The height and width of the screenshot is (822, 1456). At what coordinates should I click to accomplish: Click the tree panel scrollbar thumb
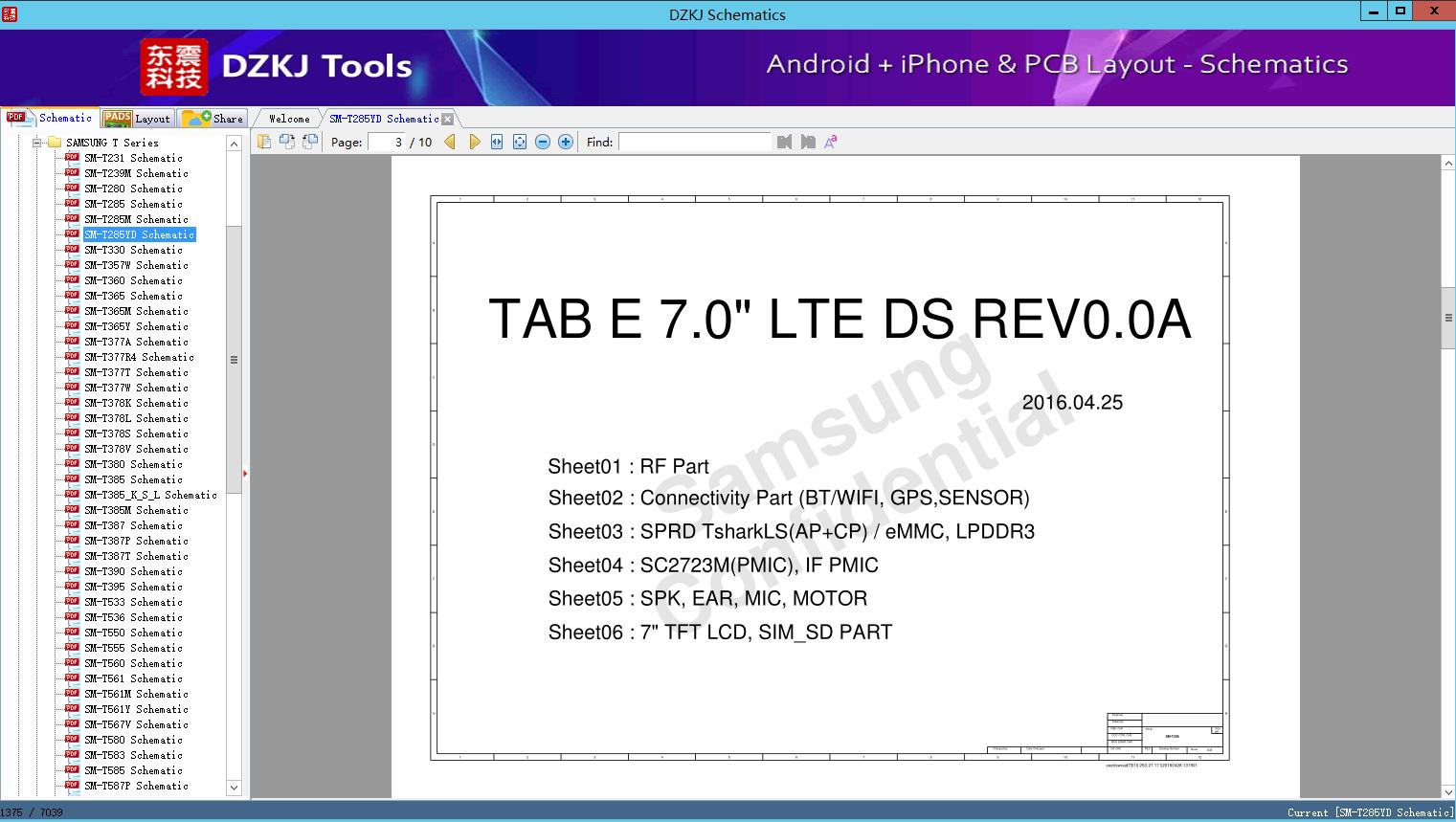pos(234,360)
